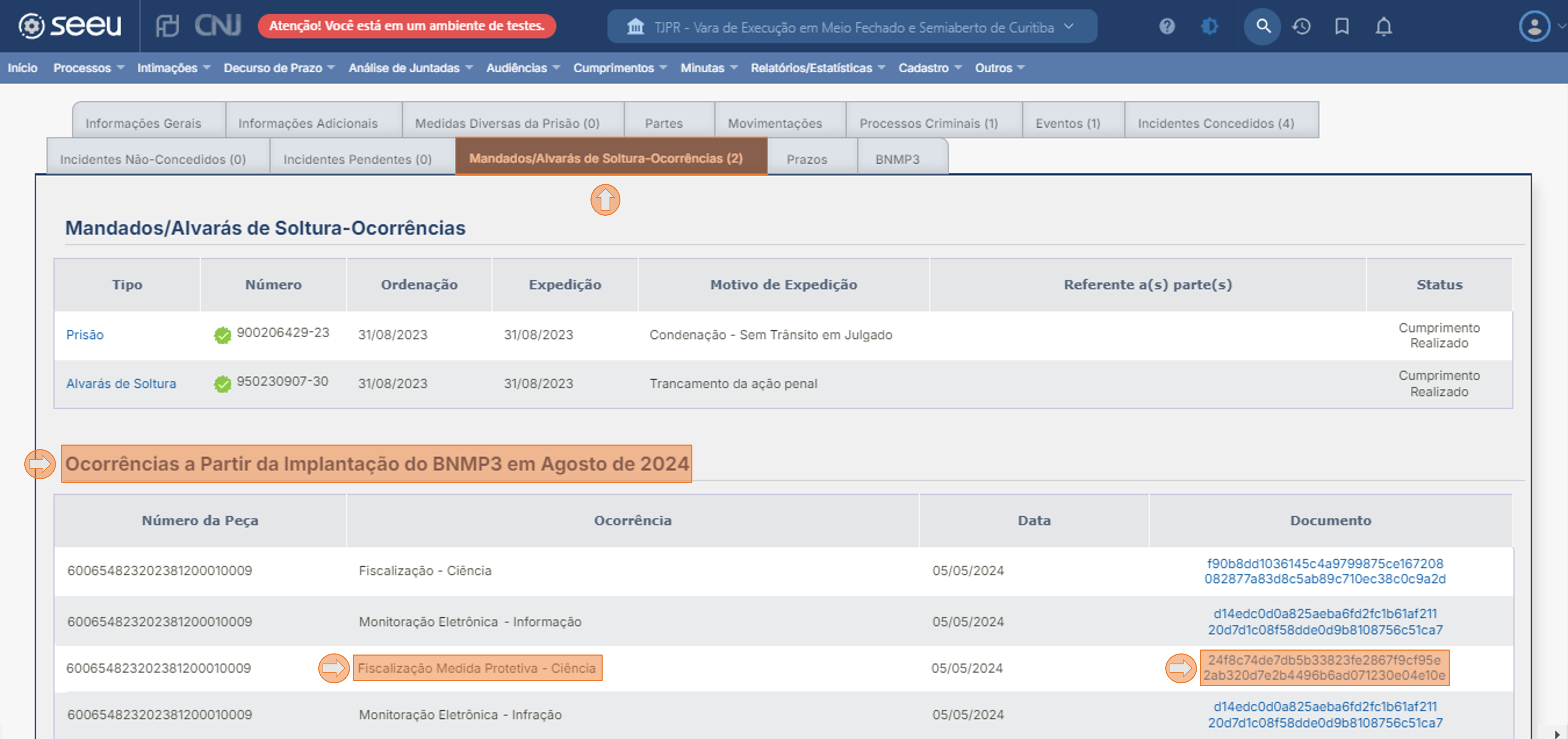Click green check icon for 950230907-30
Viewport: 1568px width, 739px height.
click(x=222, y=384)
